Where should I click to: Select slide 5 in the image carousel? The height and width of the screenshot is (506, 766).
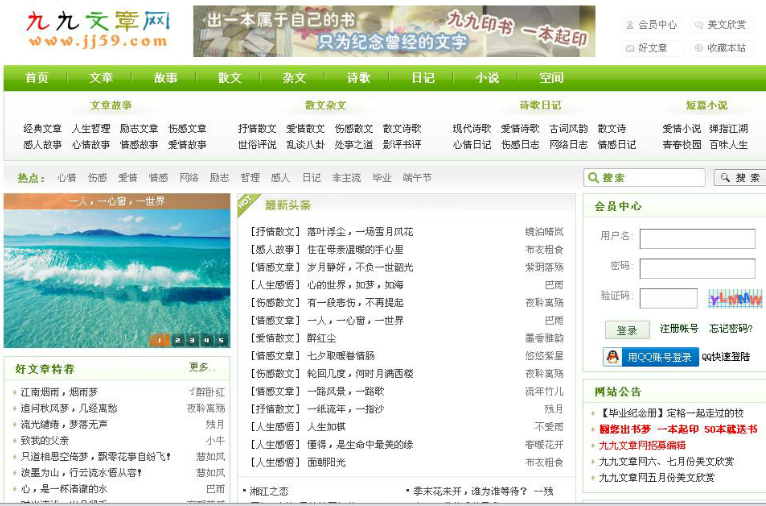(x=221, y=340)
